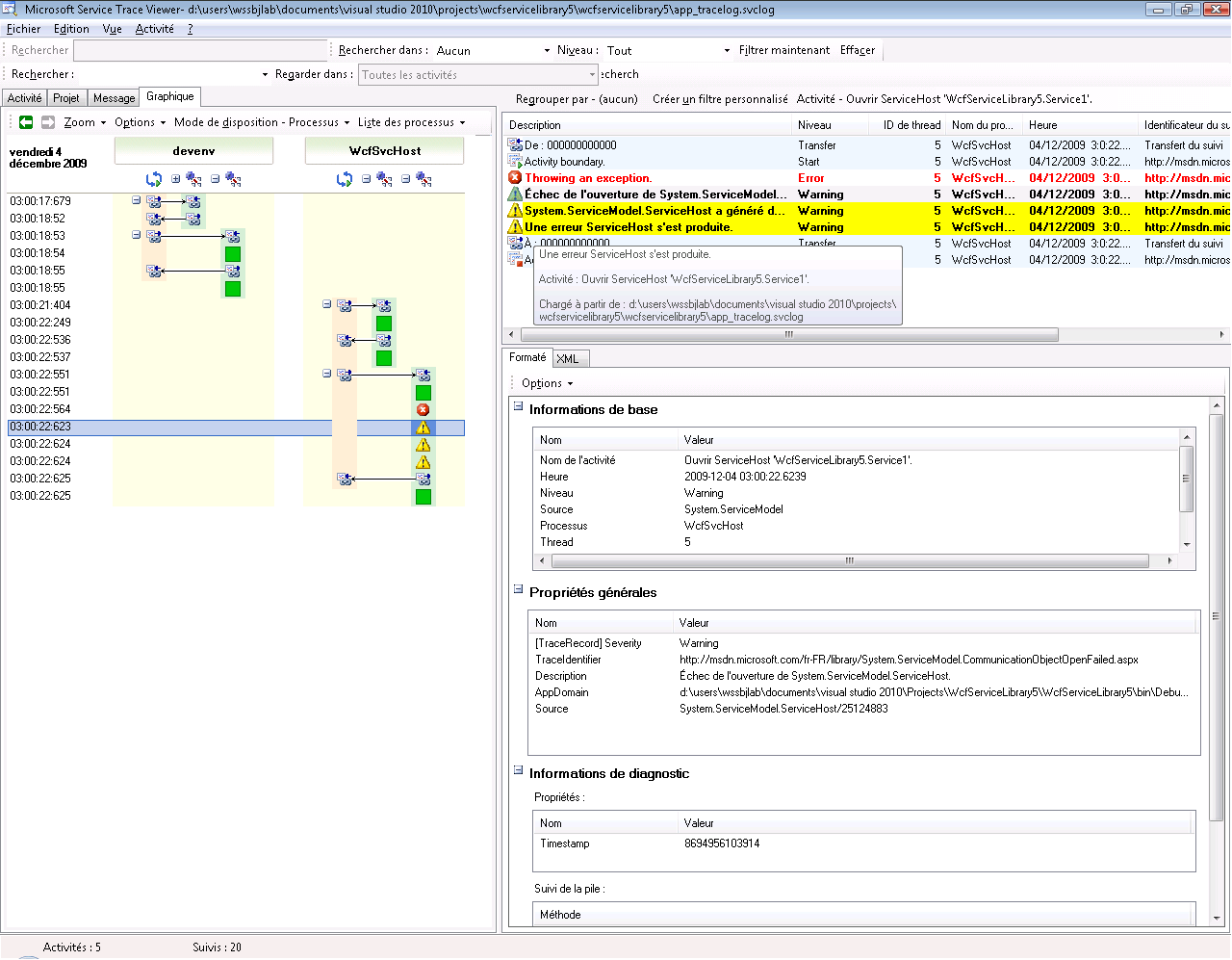Collapse the transfer group at 03:00:18:53

pyautogui.click(x=137, y=235)
